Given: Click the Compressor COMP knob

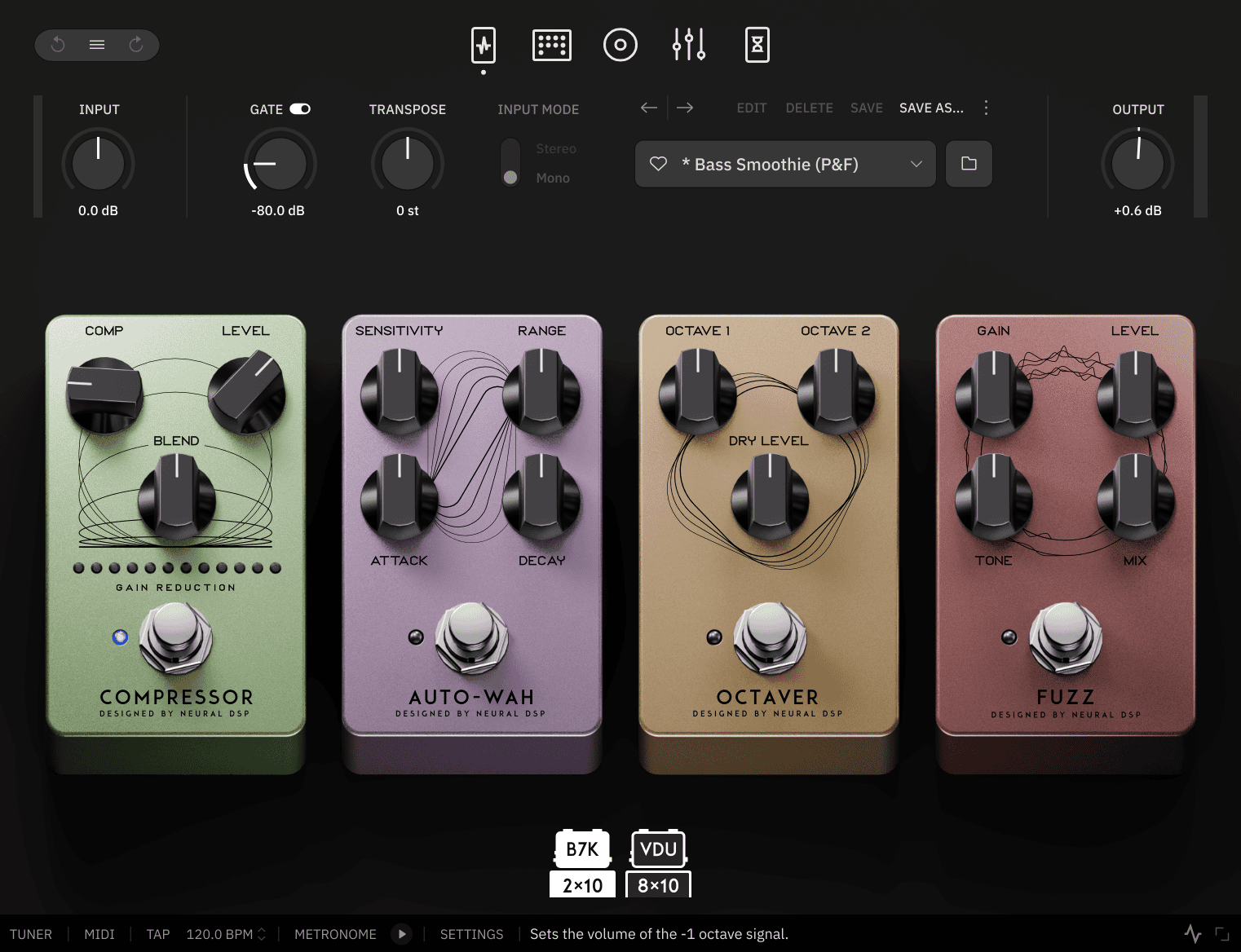Looking at the screenshot, I should tap(104, 394).
